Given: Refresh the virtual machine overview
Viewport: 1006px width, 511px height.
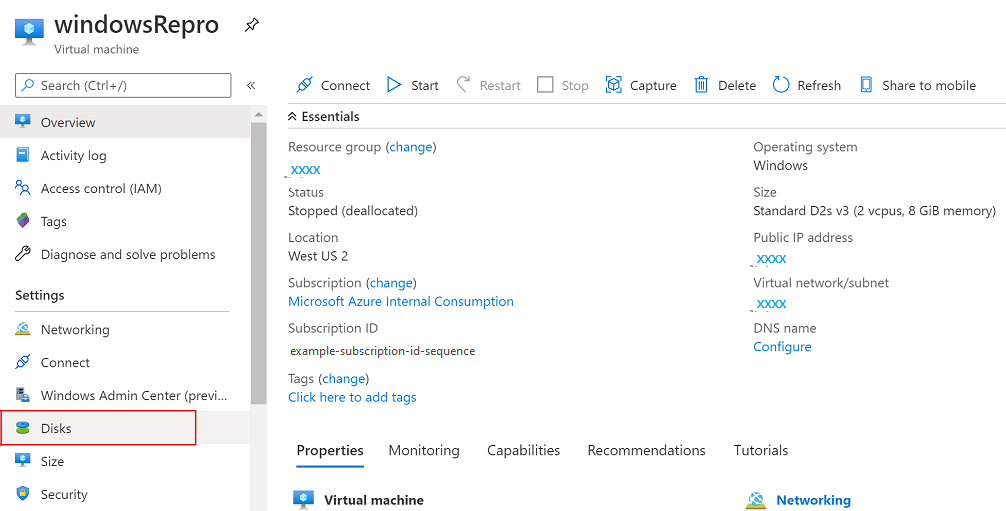Looking at the screenshot, I should [781, 85].
